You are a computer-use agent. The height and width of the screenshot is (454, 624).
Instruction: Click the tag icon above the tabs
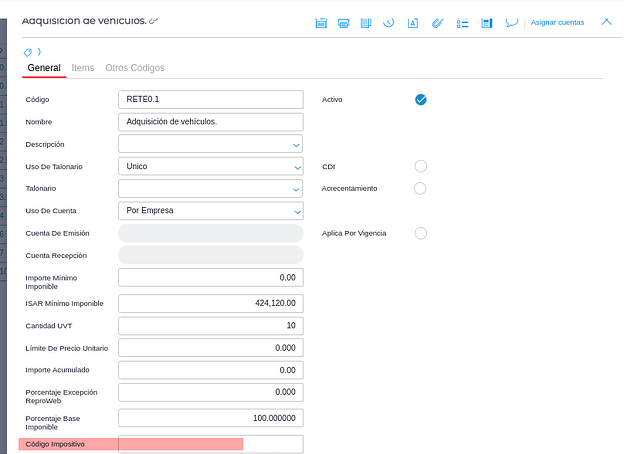tap(28, 51)
